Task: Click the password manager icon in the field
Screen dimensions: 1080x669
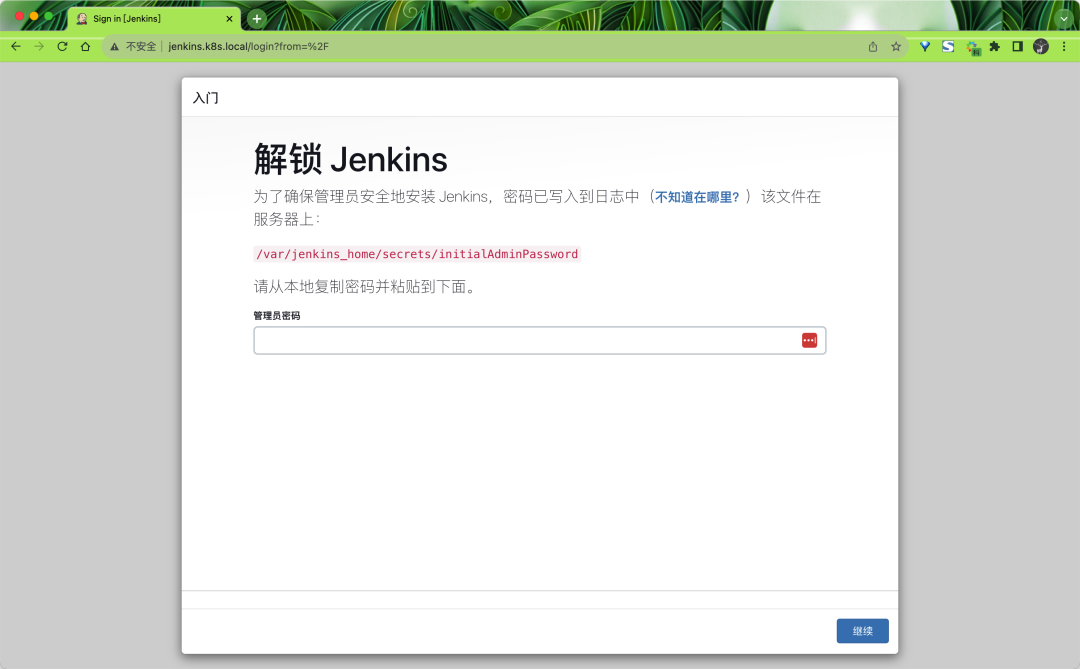Action: point(809,340)
